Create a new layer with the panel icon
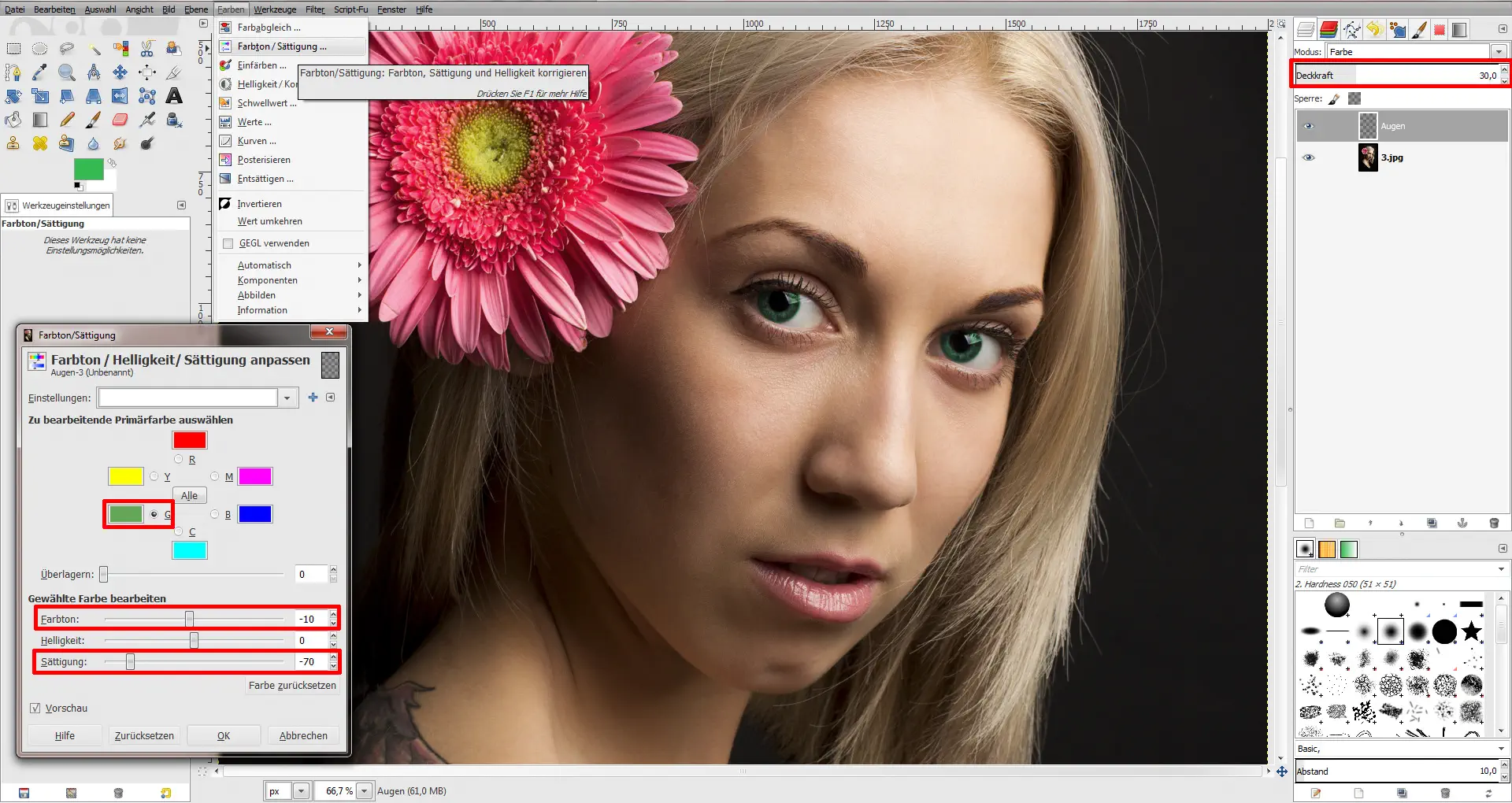The image size is (1512, 803). pos(1310,524)
